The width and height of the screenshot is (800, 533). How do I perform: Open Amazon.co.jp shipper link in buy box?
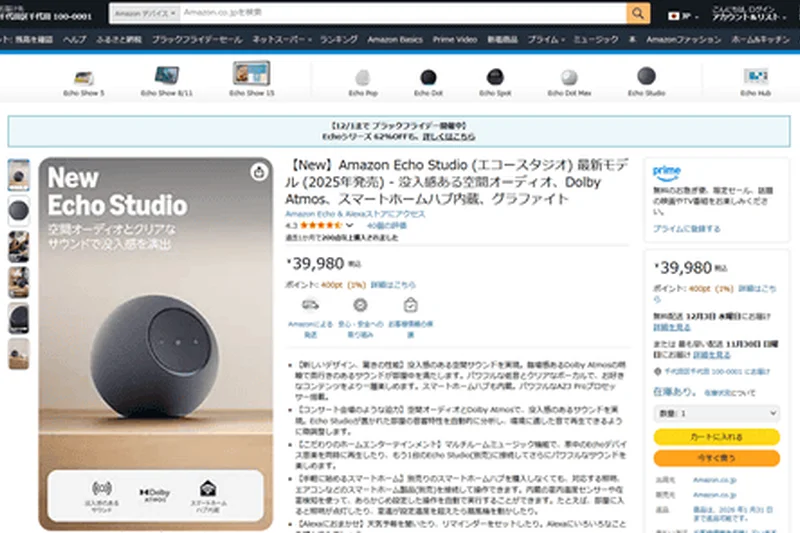(x=714, y=480)
